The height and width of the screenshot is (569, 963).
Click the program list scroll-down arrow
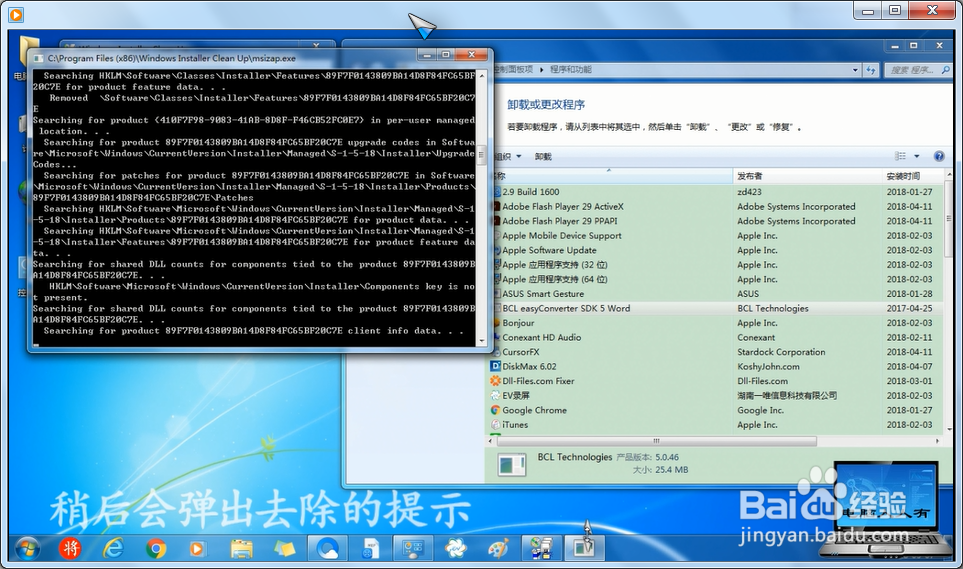pyautogui.click(x=949, y=430)
